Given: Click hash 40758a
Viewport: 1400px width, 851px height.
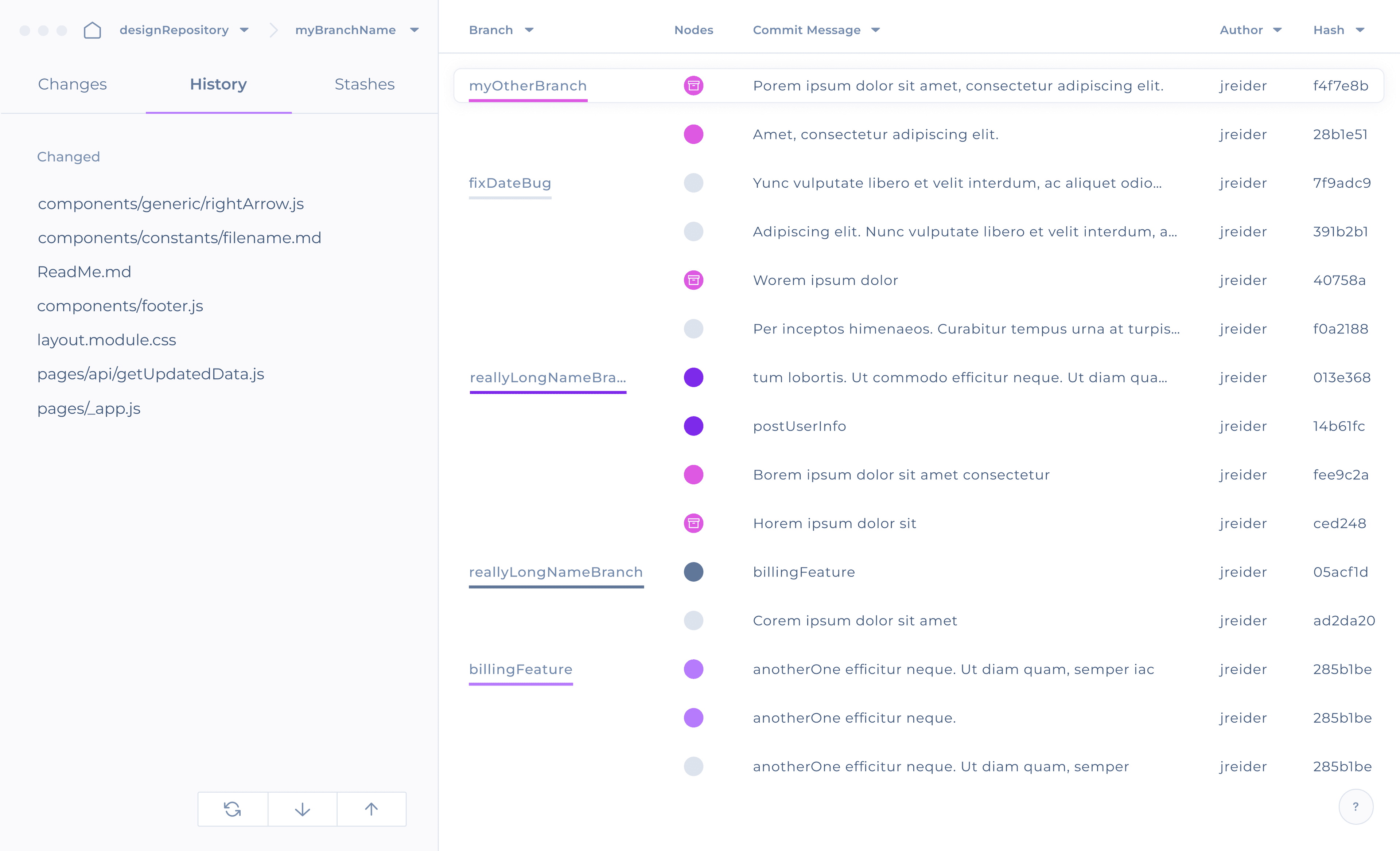Looking at the screenshot, I should point(1339,280).
